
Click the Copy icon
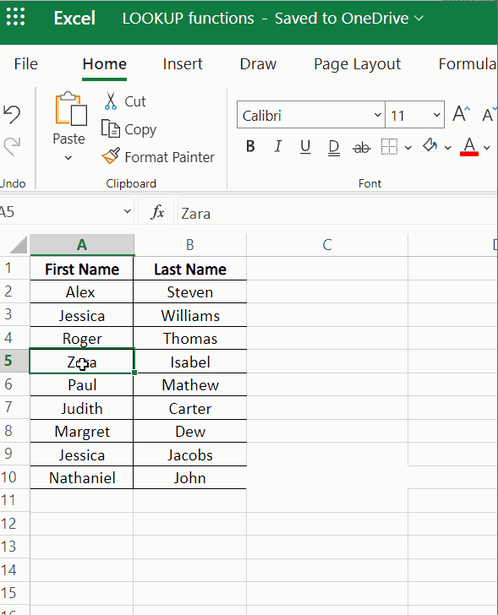[110, 129]
